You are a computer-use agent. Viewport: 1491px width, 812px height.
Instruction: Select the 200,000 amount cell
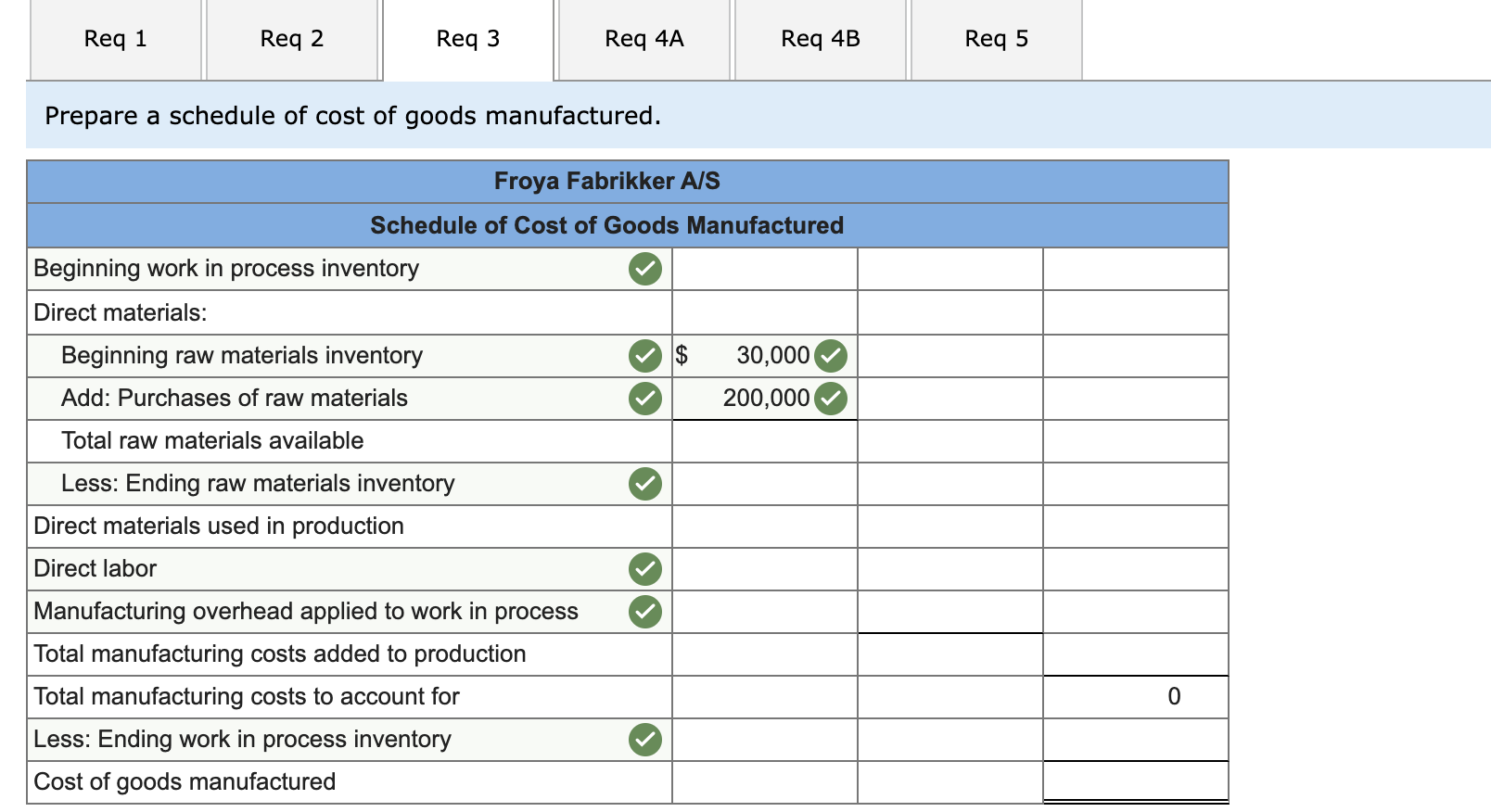click(x=765, y=399)
